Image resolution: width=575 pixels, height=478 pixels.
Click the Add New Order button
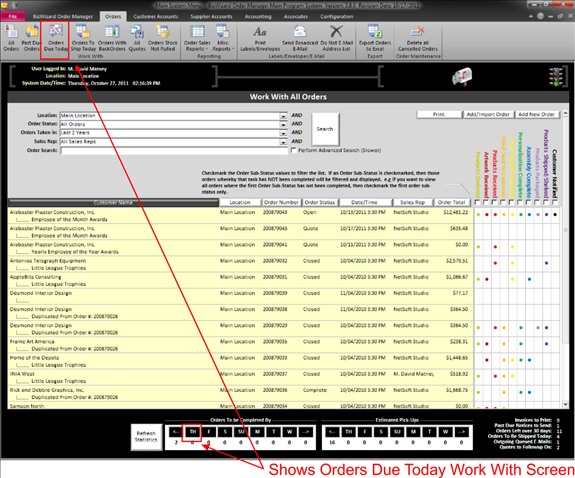(536, 114)
